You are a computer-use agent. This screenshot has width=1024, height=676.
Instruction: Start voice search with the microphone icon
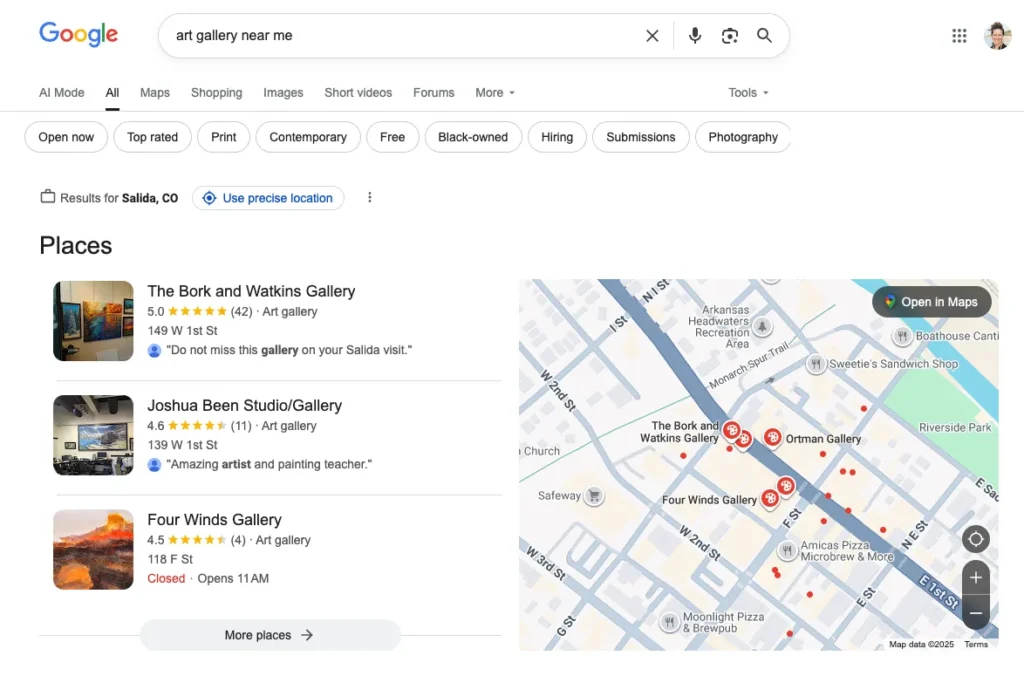click(x=695, y=36)
